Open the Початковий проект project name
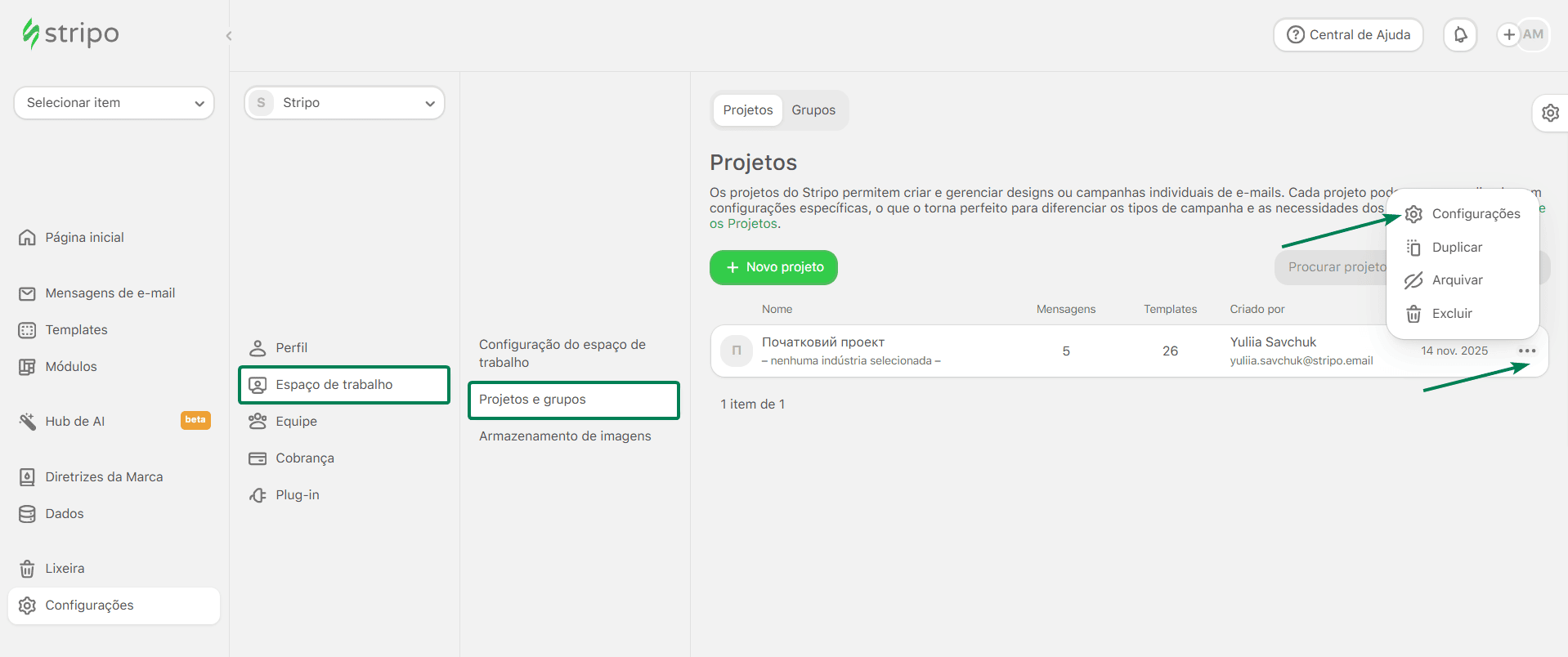Screen dimensions: 1568x657 (823, 342)
